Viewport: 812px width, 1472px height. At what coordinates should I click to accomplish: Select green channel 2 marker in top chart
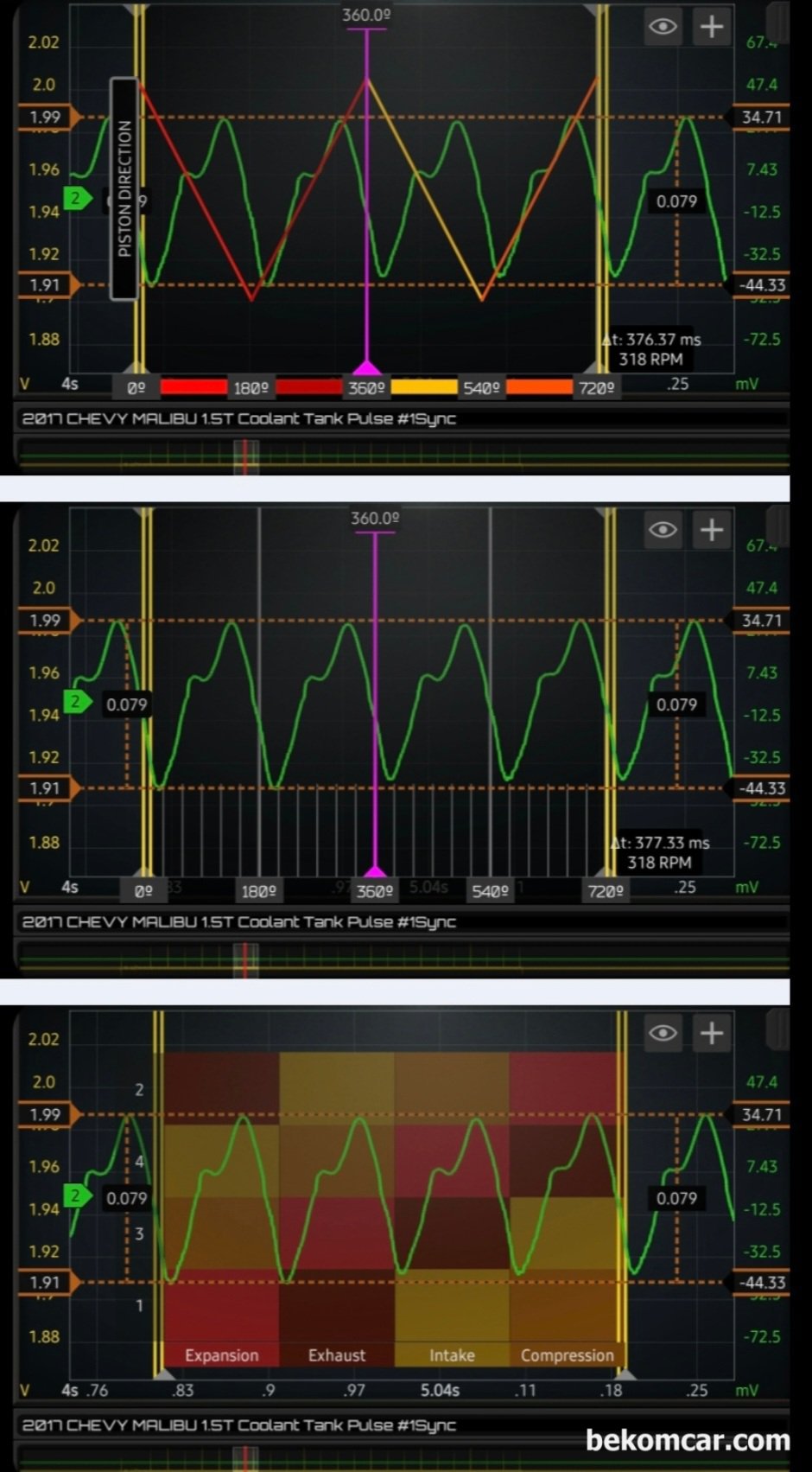(76, 199)
